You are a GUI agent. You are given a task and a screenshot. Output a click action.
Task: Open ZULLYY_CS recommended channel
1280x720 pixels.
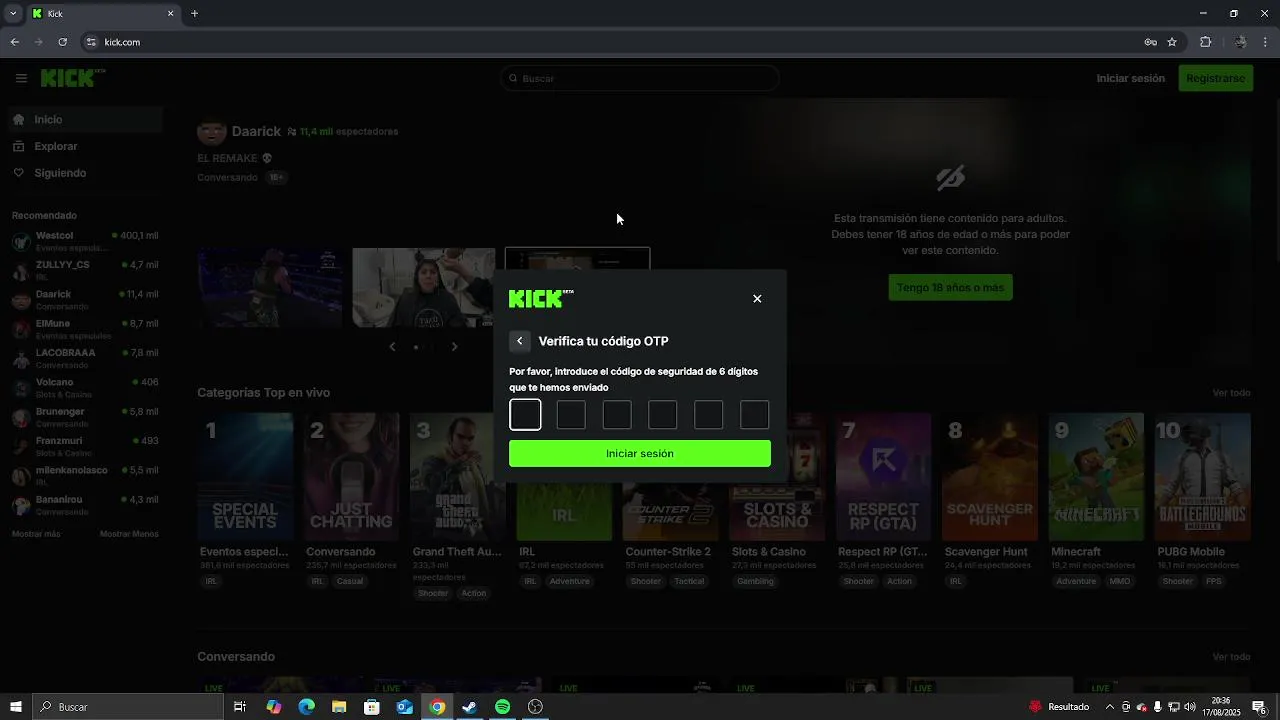coord(85,270)
